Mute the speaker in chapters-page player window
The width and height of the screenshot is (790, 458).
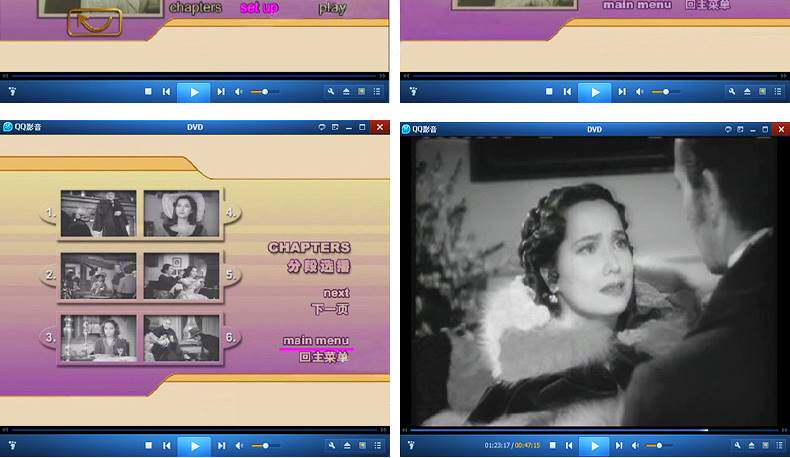pyautogui.click(x=239, y=445)
